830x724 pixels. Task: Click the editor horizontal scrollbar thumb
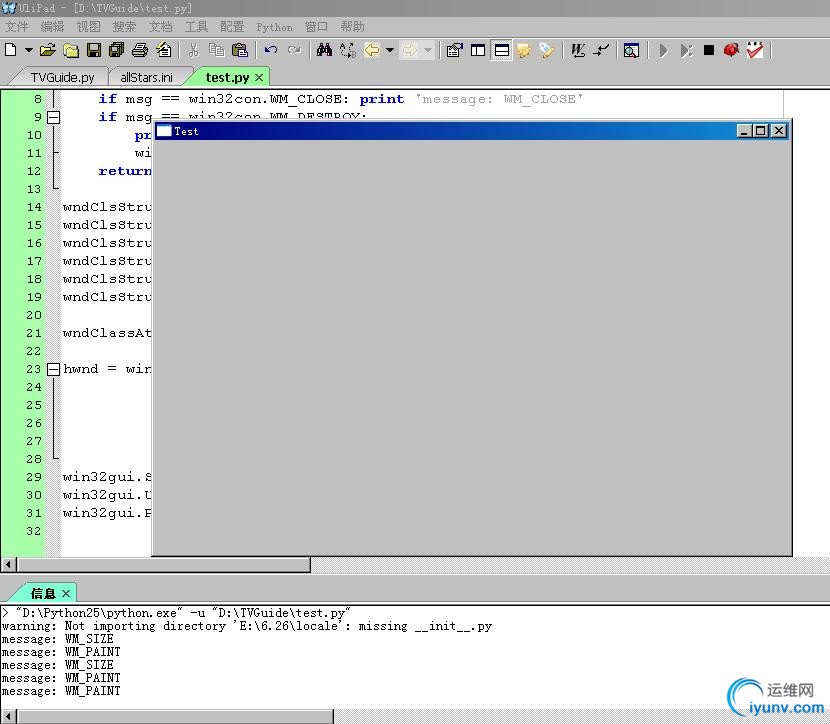click(x=164, y=565)
